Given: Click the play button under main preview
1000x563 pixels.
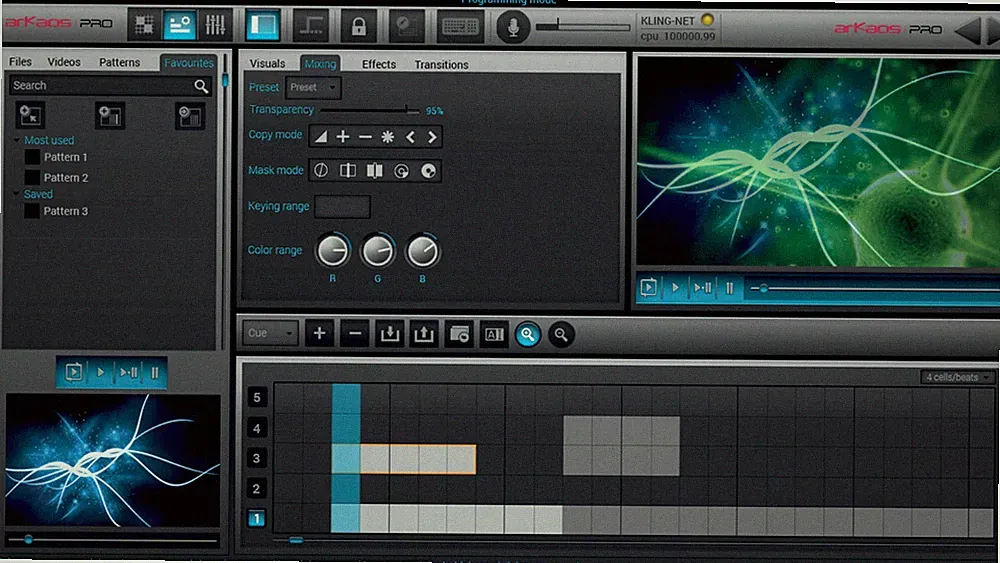Looking at the screenshot, I should click(675, 288).
